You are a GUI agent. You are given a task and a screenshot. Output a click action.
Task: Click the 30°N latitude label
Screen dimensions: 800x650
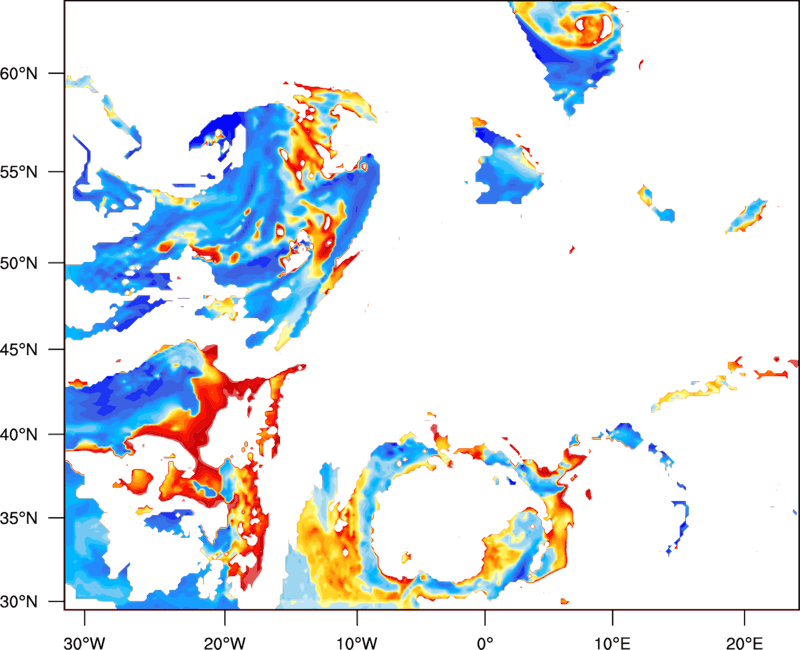click(x=19, y=602)
